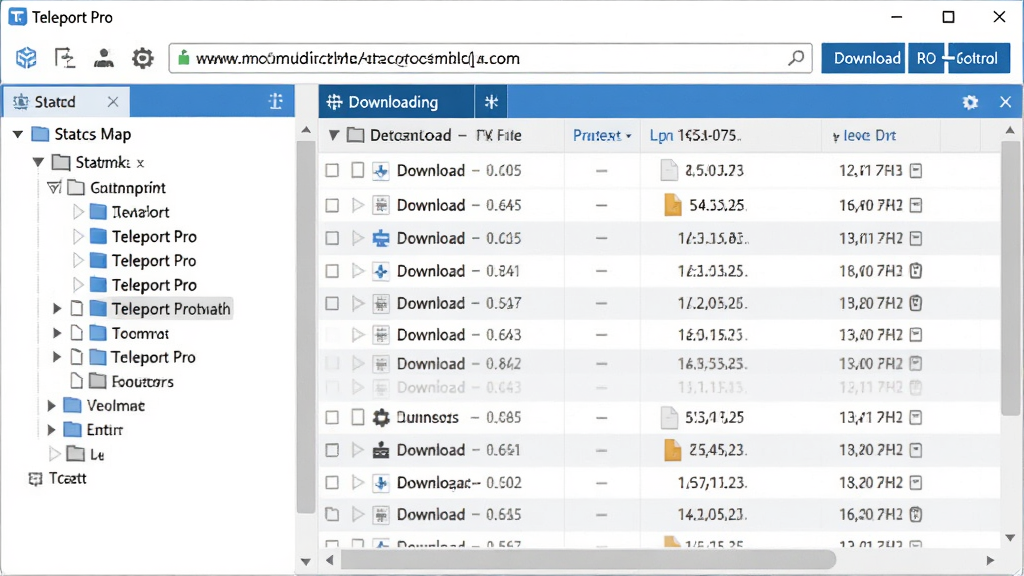Select the Downloading tab
The image size is (1024, 576).
[x=396, y=102]
